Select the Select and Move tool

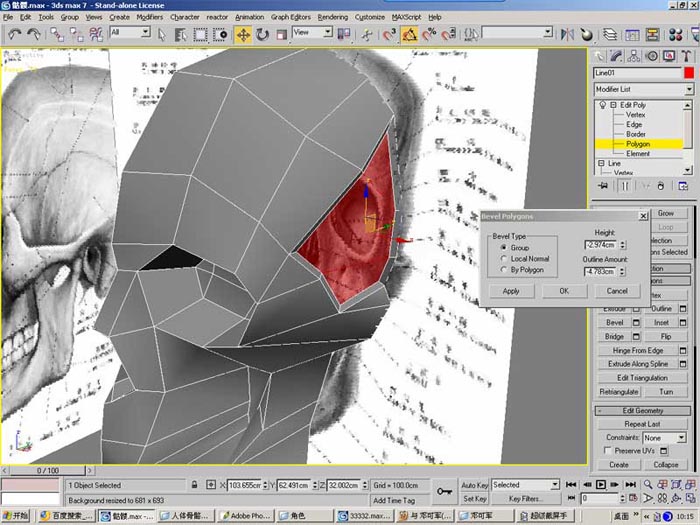click(x=243, y=34)
